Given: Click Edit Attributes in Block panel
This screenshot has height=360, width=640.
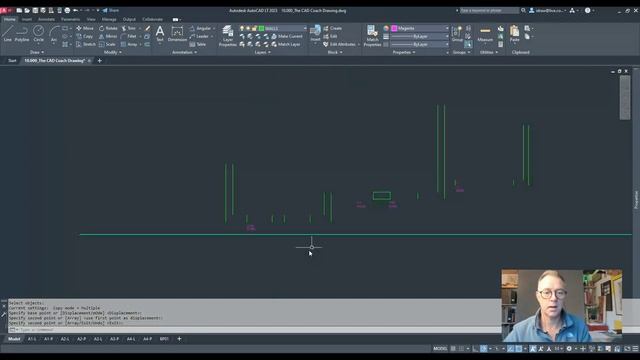Looking at the screenshot, I should [x=339, y=44].
